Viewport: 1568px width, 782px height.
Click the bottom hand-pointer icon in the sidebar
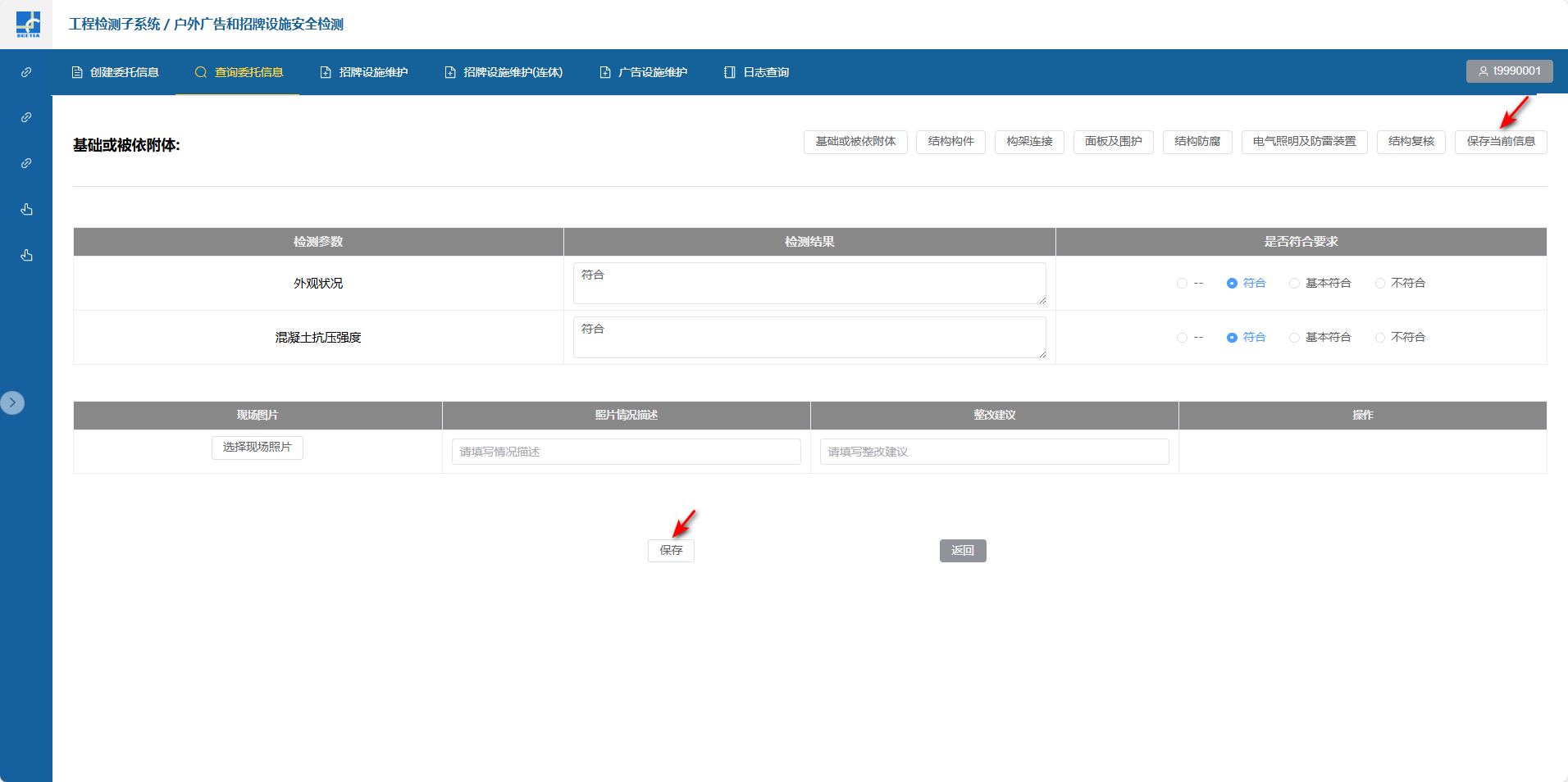coord(26,255)
